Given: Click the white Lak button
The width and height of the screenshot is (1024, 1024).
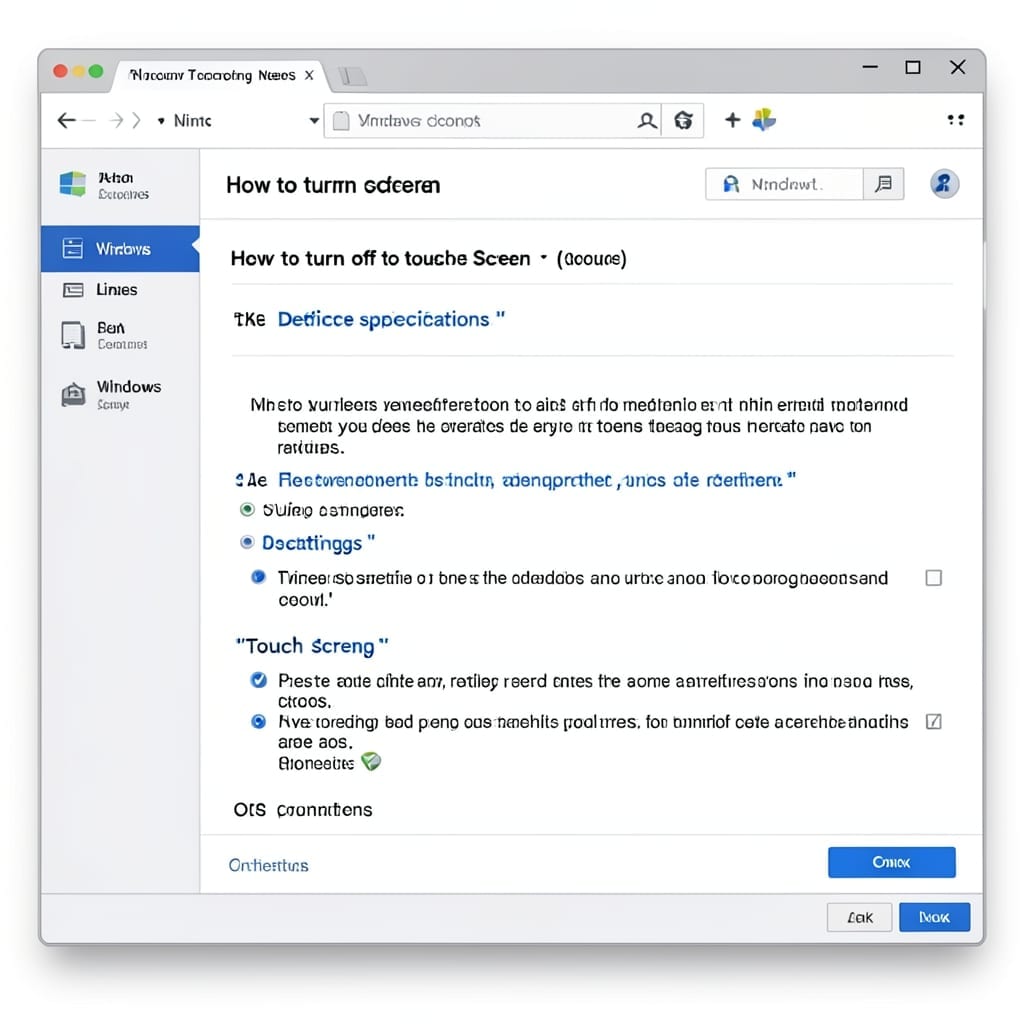Looking at the screenshot, I should 859,918.
